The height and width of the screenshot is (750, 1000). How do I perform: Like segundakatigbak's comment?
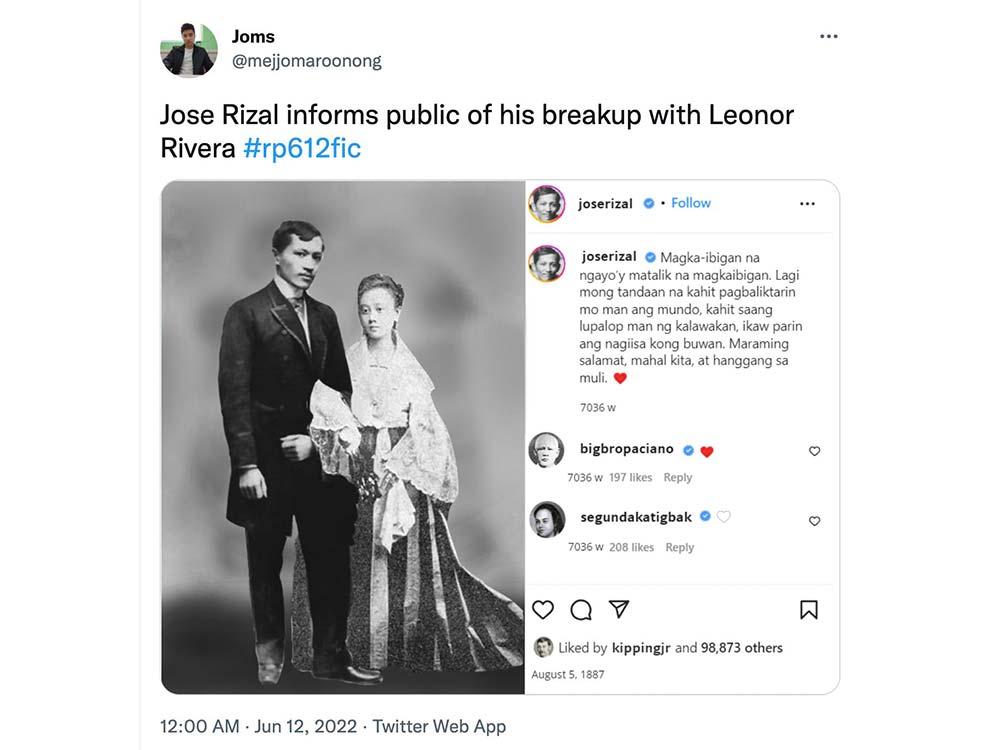click(815, 521)
